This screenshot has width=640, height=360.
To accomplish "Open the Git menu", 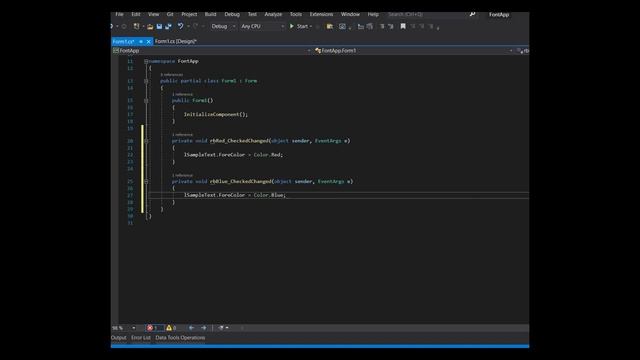I will [170, 14].
